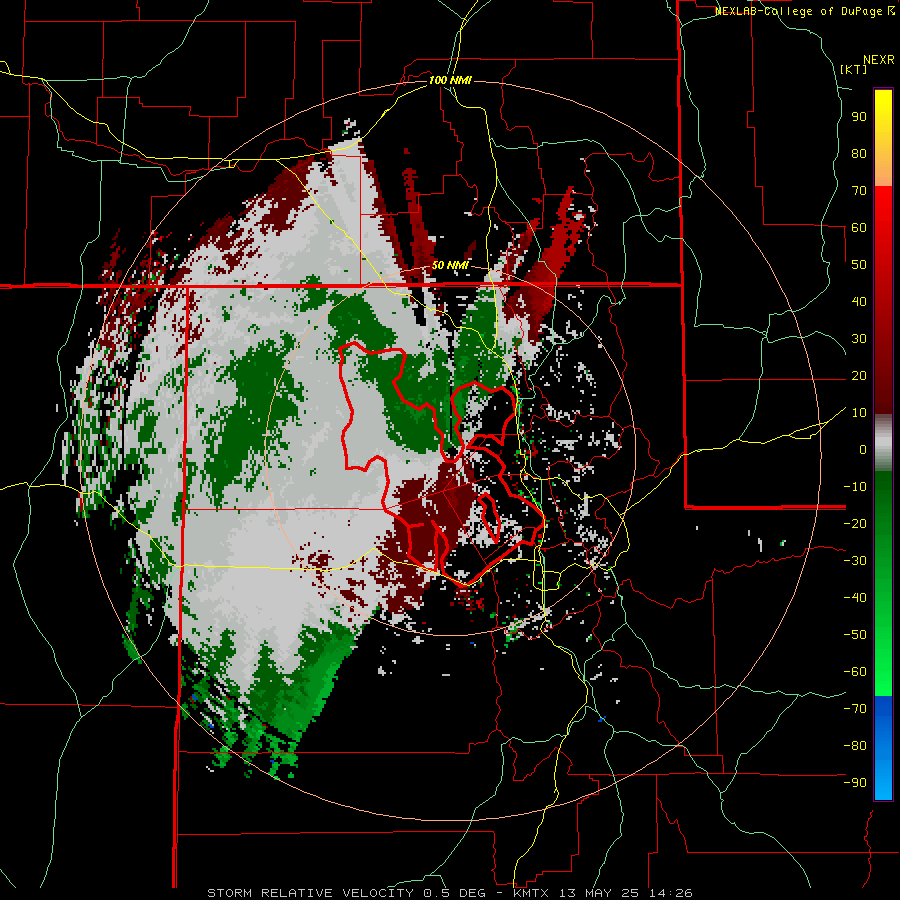Click the positive 20 scale value

pos(859,375)
